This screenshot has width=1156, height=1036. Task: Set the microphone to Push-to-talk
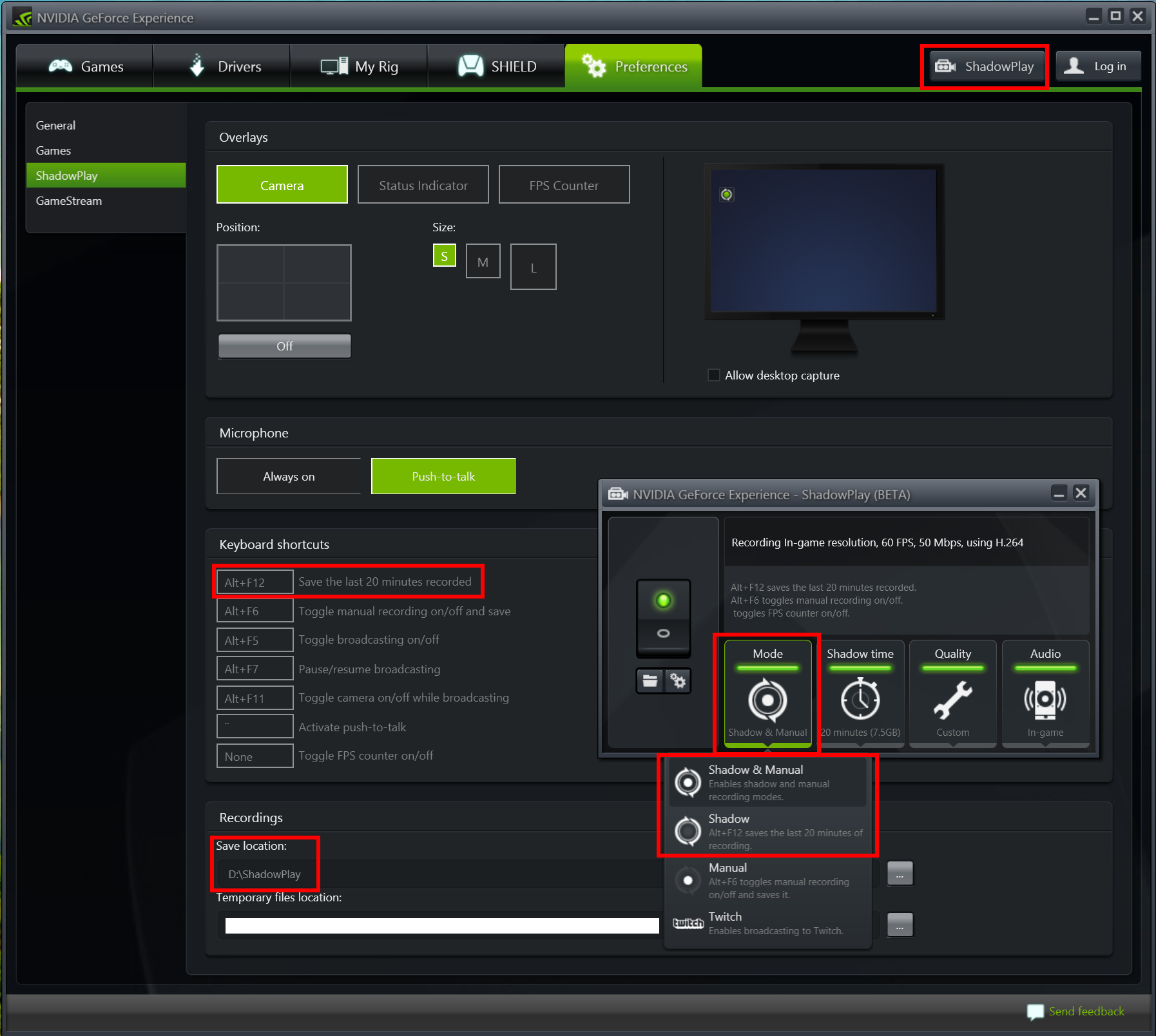pos(443,476)
